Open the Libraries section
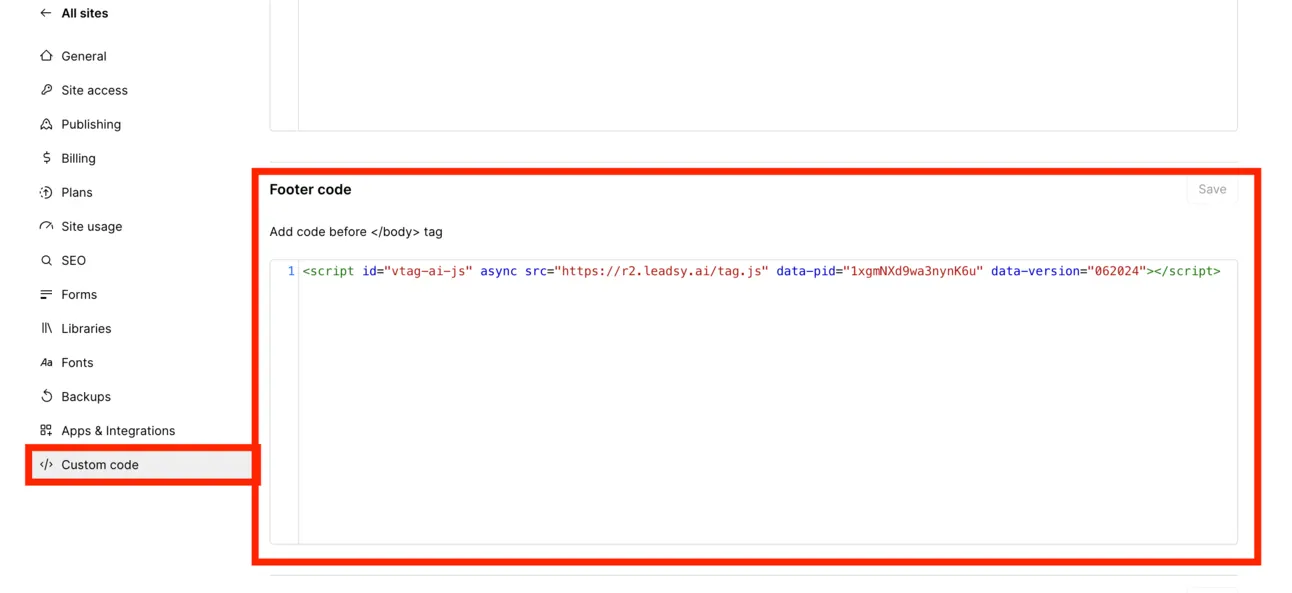 86,328
